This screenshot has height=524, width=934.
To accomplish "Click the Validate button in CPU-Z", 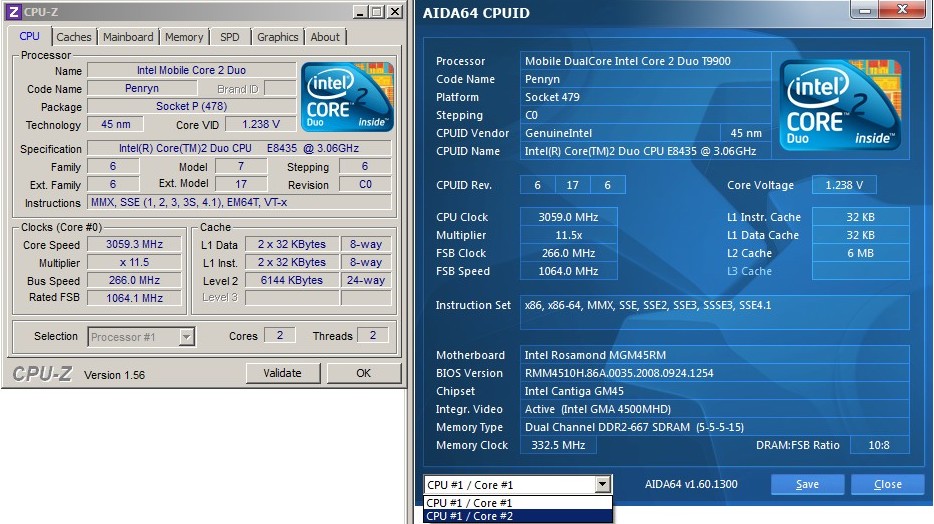I will [283, 373].
